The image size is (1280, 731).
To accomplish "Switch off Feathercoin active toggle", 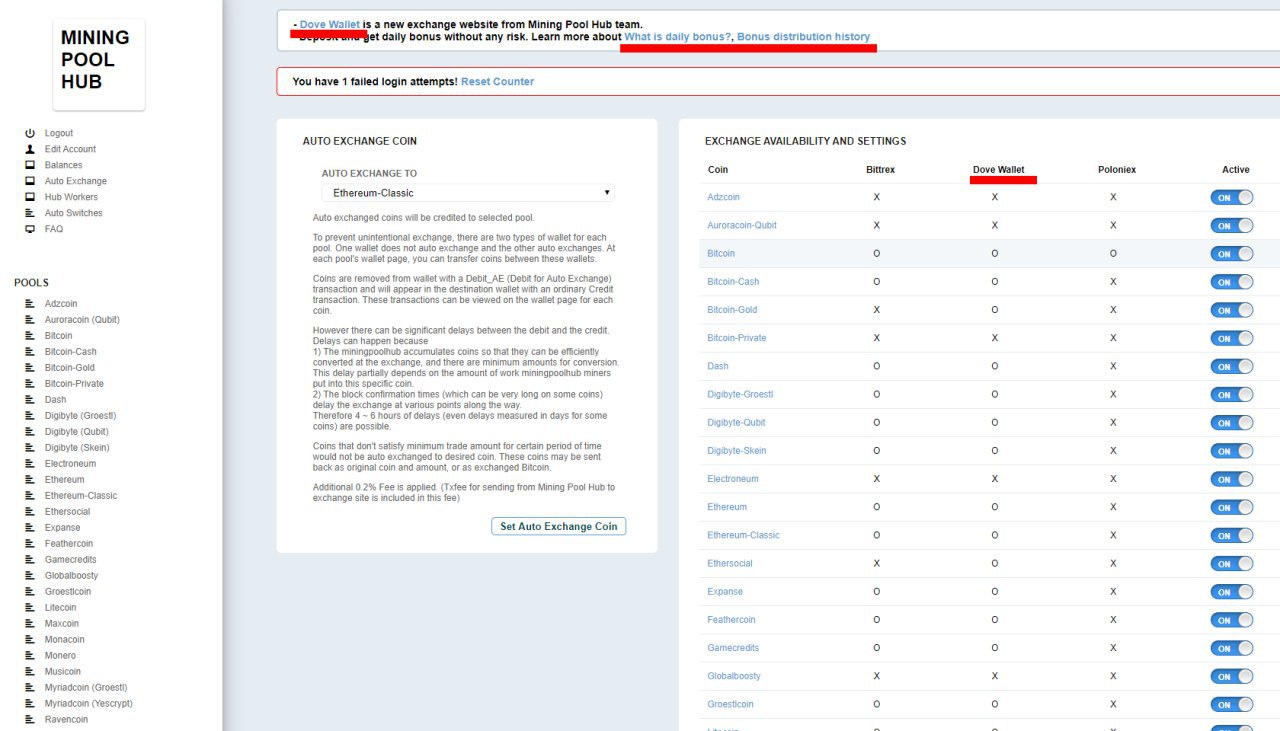I will [1232, 620].
